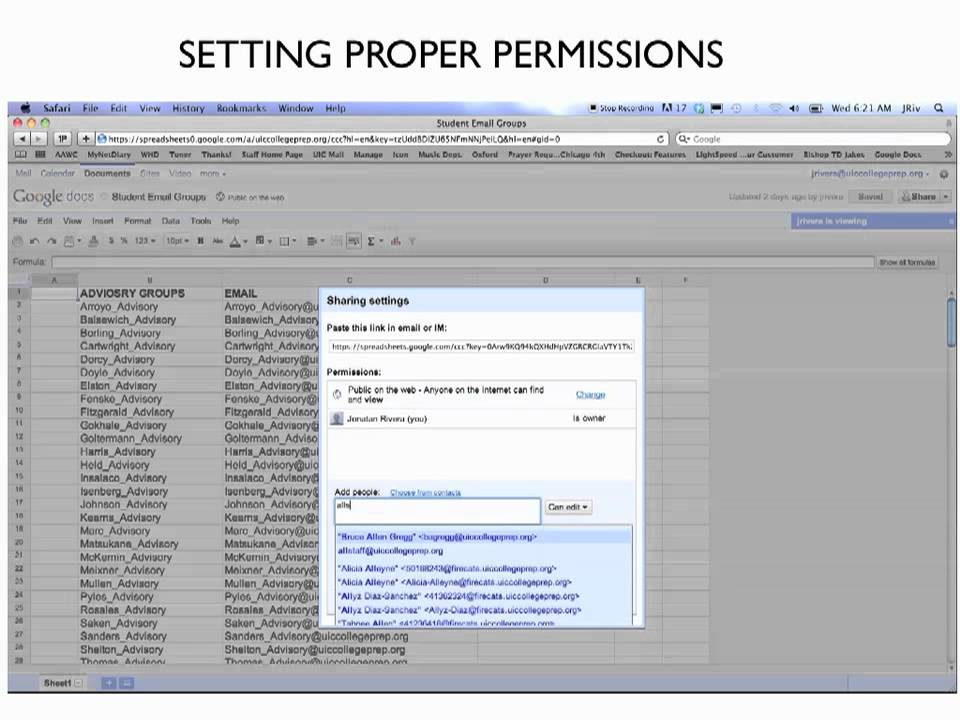Click the Arroyo_Advisory cell
960x720 pixels.
[150, 307]
